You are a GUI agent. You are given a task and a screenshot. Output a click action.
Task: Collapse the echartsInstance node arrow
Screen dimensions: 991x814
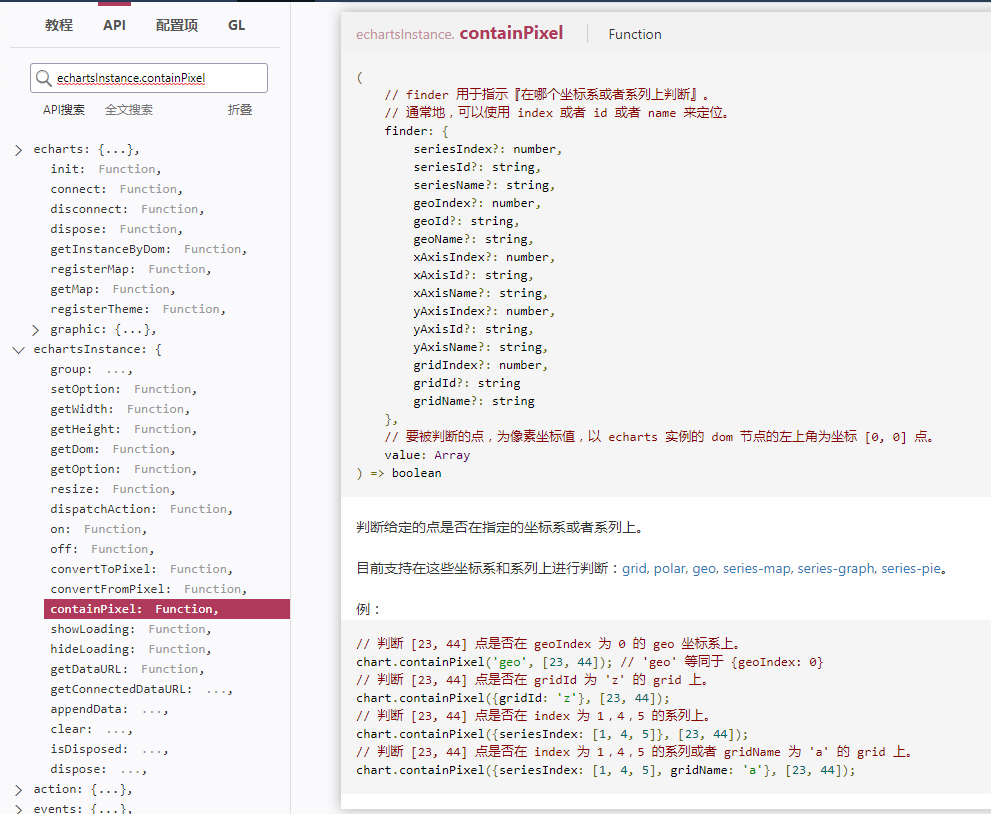pyautogui.click(x=18, y=349)
